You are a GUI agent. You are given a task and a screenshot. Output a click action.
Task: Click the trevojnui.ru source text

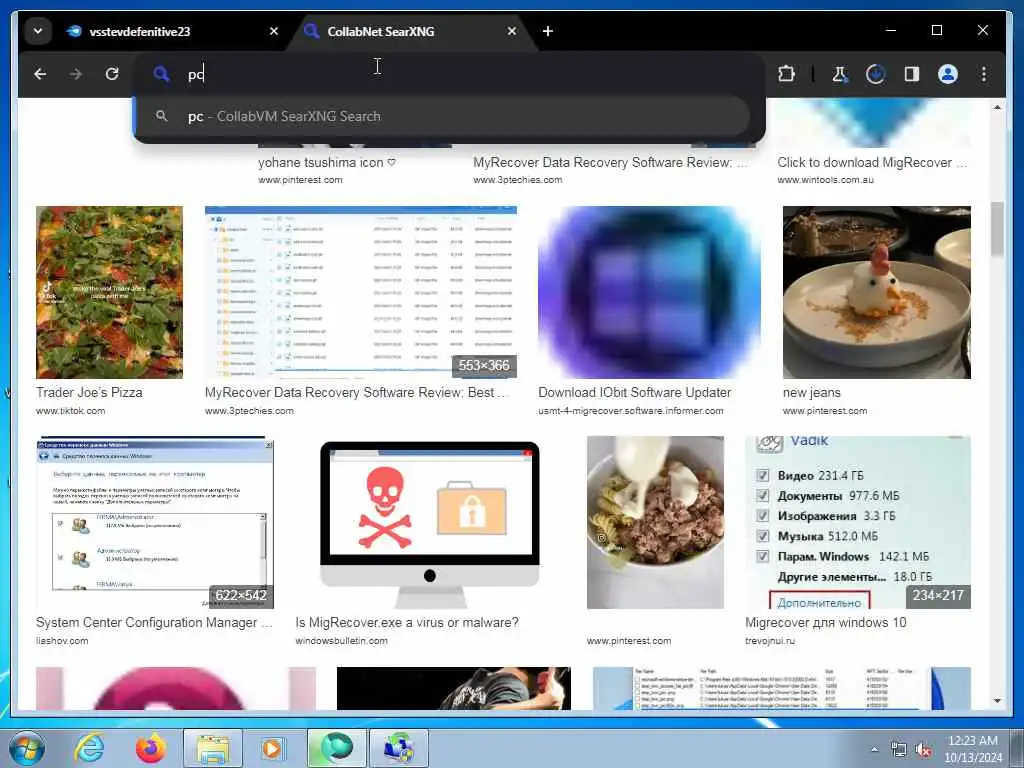[770, 641]
